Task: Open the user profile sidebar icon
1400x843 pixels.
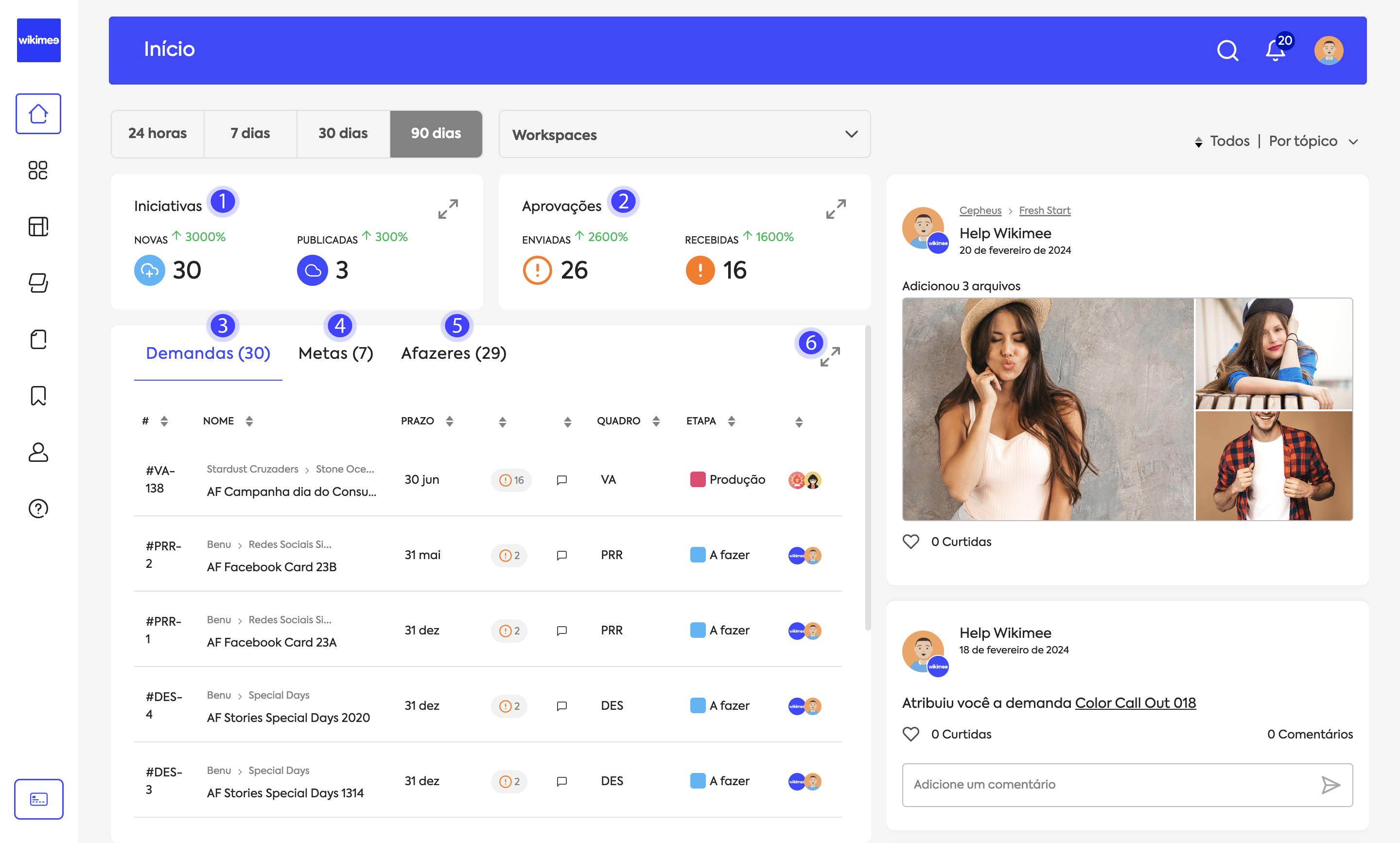Action: point(38,452)
